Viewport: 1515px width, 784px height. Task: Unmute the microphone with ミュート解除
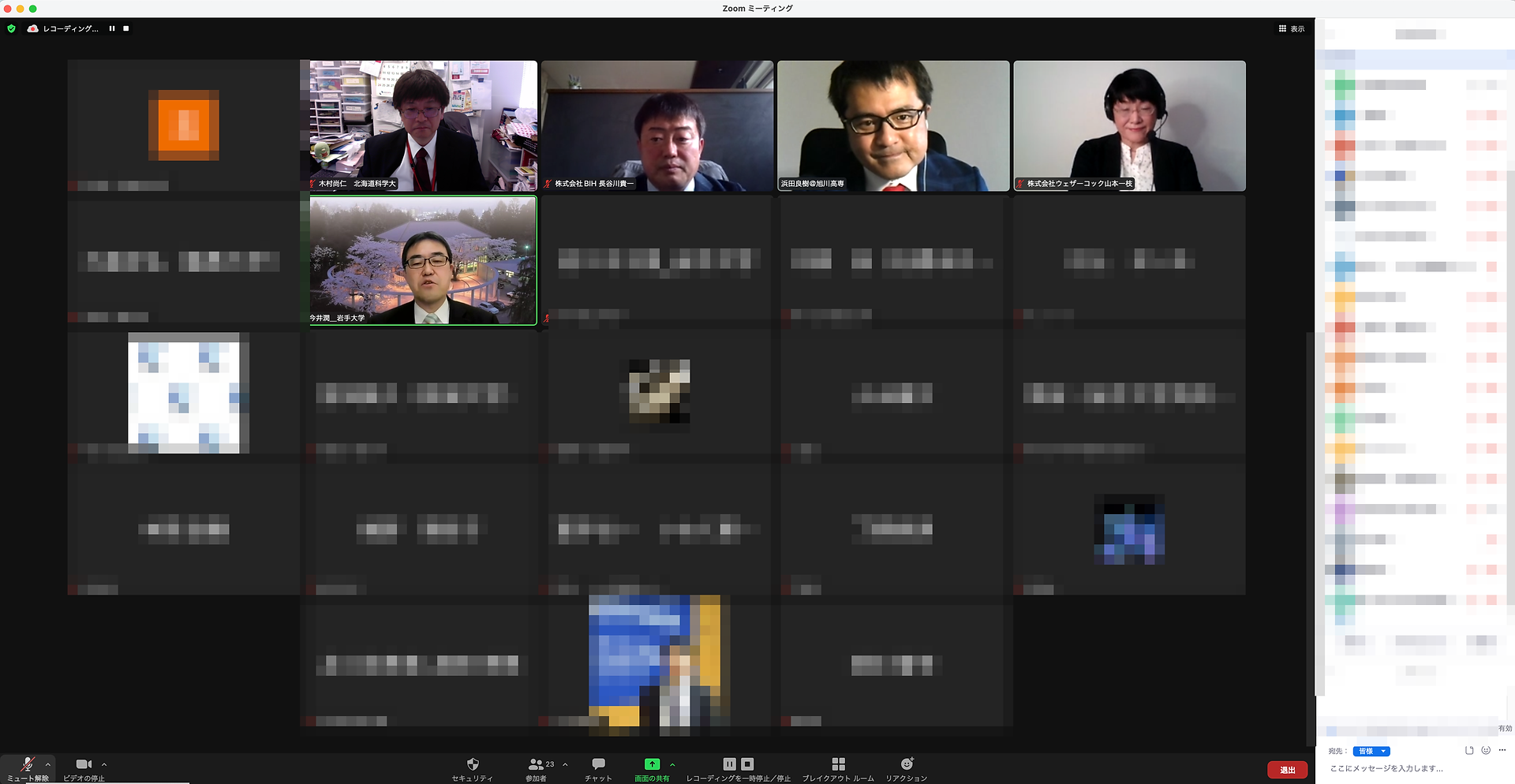pos(28,768)
